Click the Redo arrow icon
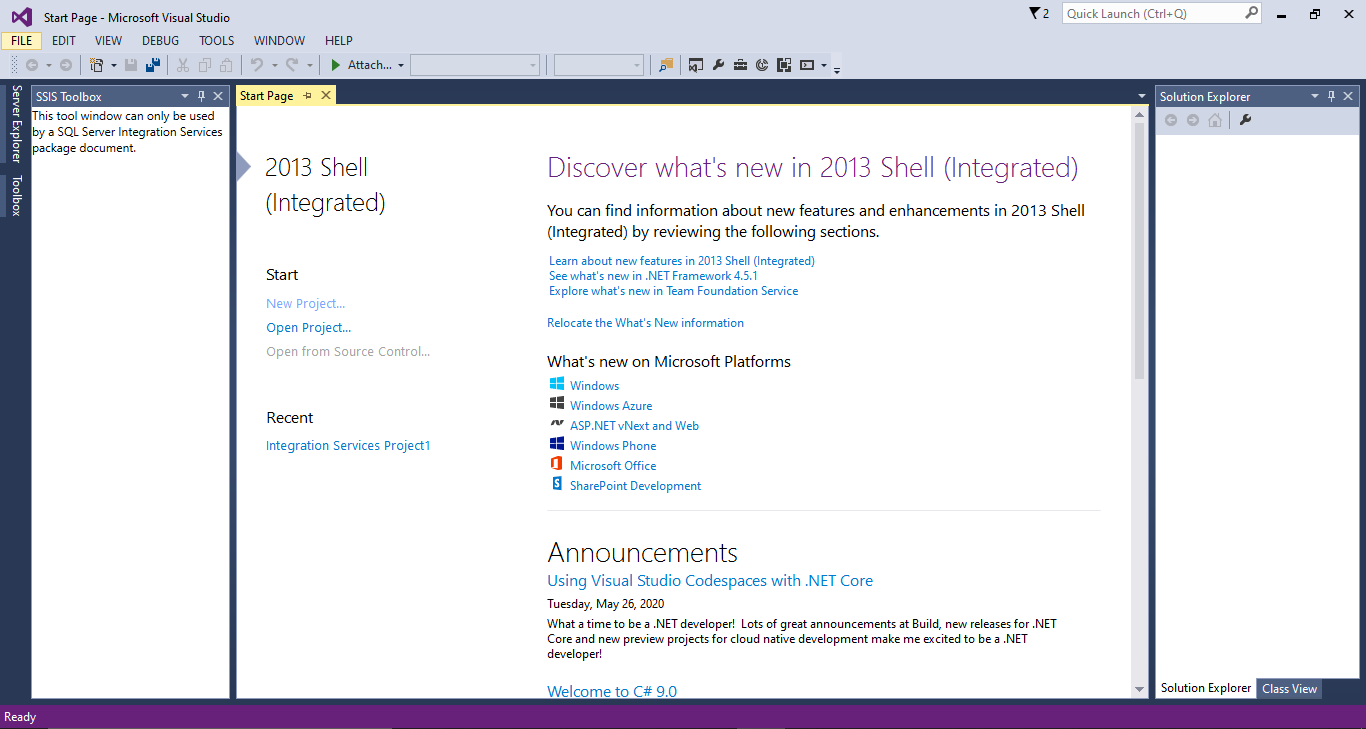Image resolution: width=1366 pixels, height=729 pixels. (292, 65)
